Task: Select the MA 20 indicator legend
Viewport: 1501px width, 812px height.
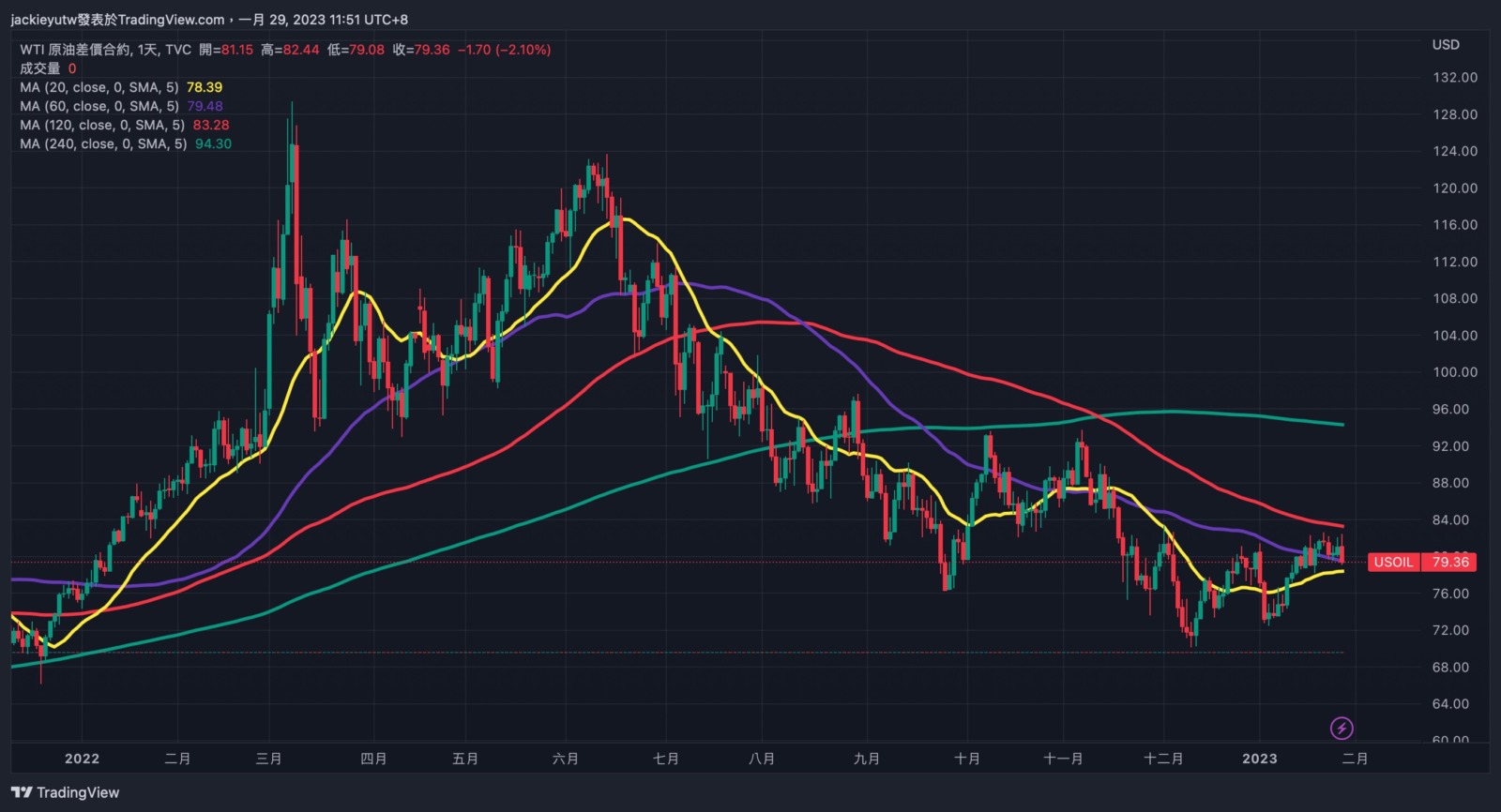Action: click(x=99, y=87)
